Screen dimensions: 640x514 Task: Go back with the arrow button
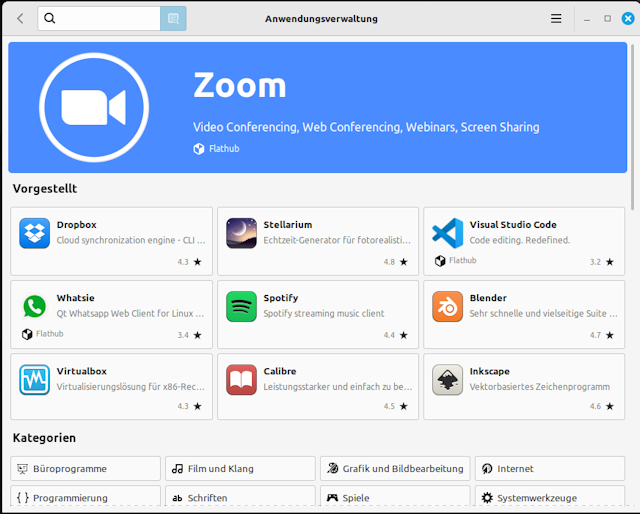tap(20, 18)
